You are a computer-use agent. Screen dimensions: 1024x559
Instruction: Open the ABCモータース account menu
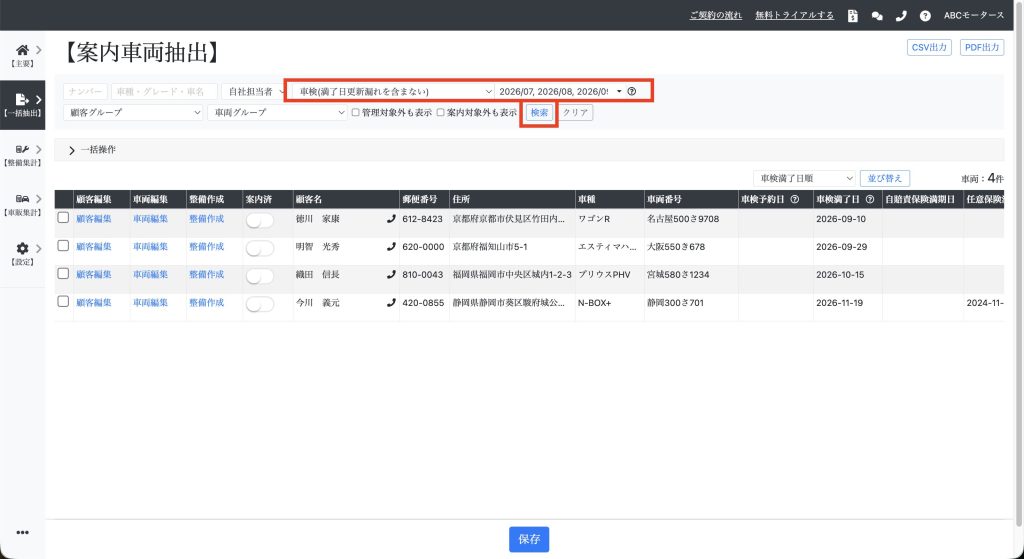974,16
